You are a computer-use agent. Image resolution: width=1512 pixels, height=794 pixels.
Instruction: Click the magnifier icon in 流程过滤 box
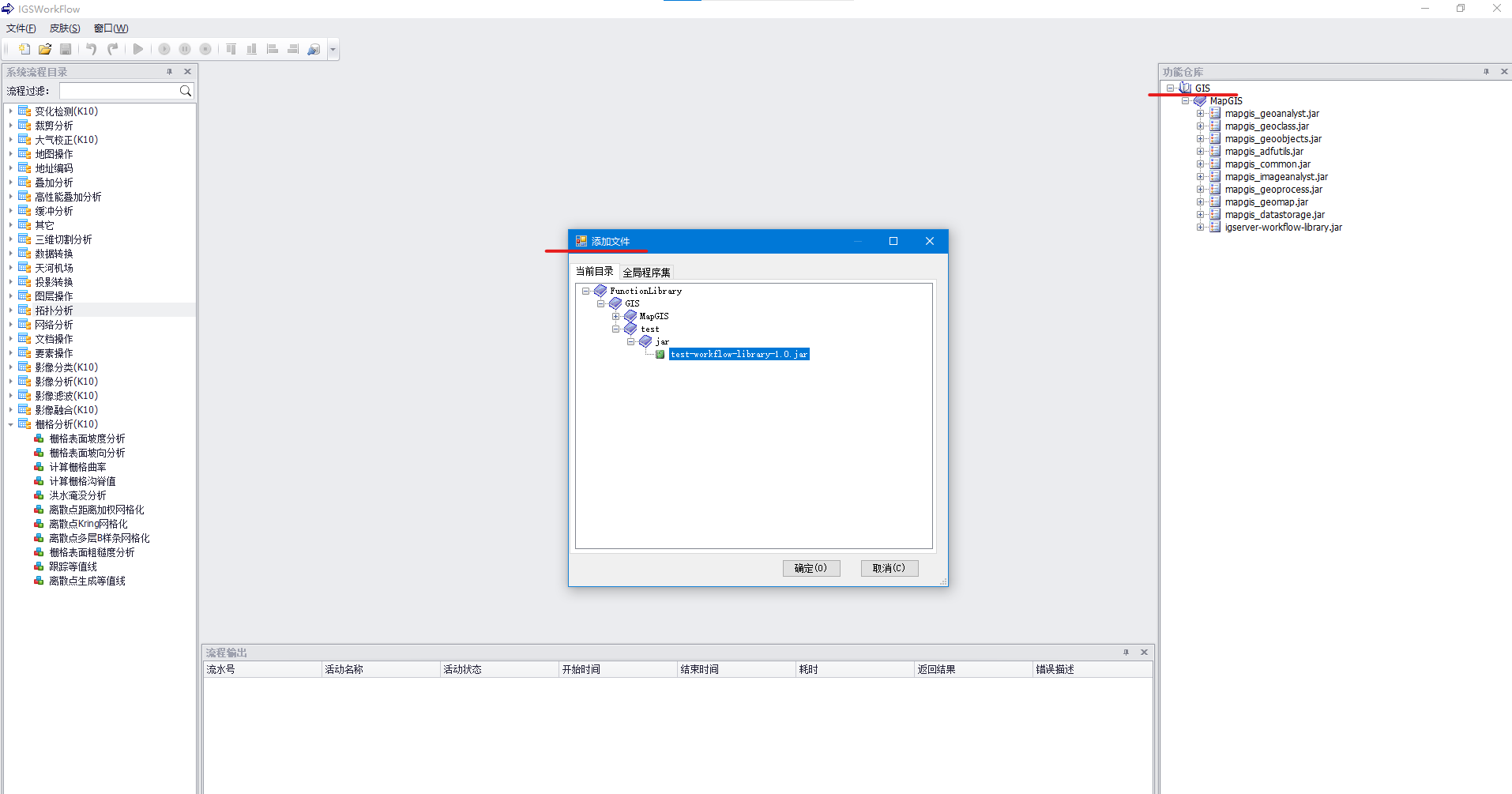186,91
